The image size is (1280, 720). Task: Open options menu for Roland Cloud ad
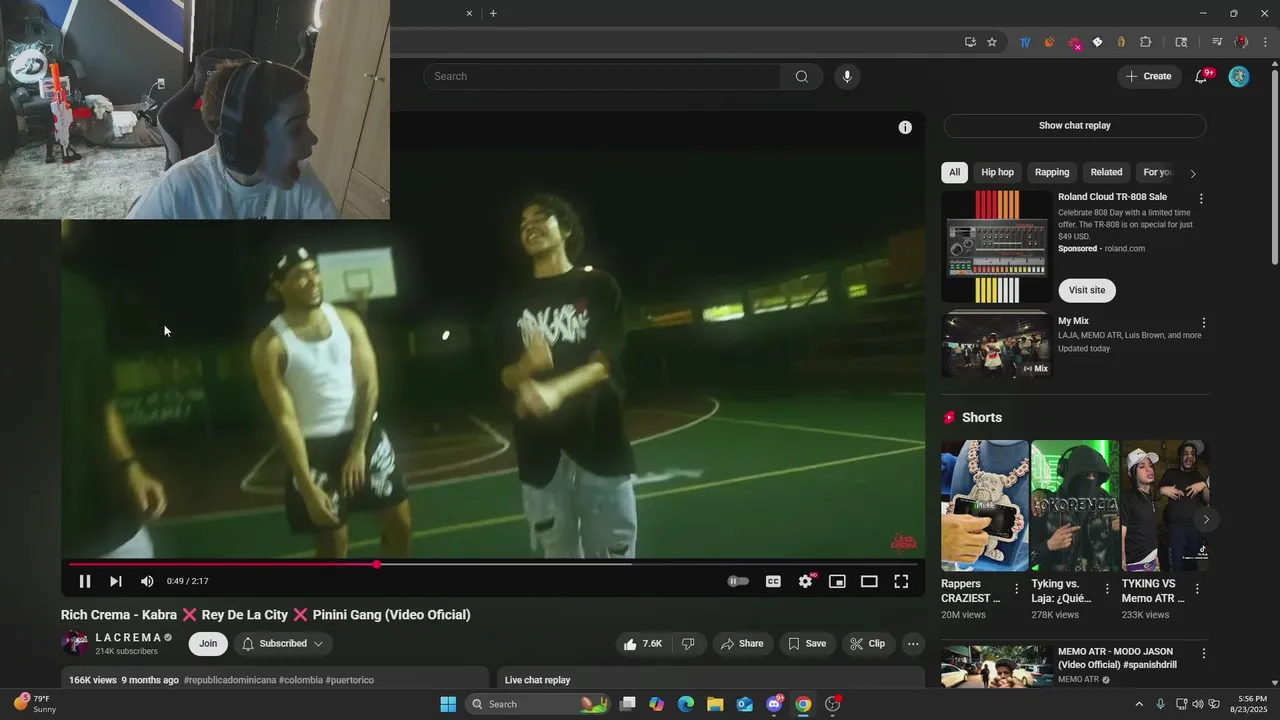point(1202,199)
